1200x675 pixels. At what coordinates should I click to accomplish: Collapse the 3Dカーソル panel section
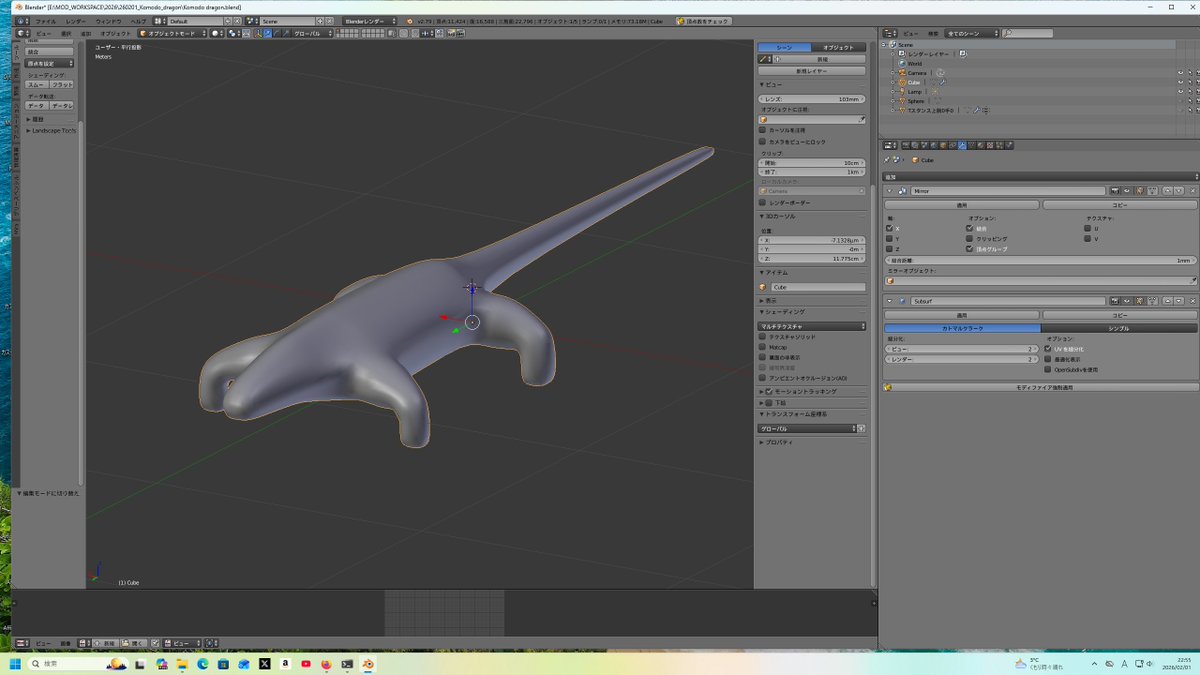[x=776, y=216]
